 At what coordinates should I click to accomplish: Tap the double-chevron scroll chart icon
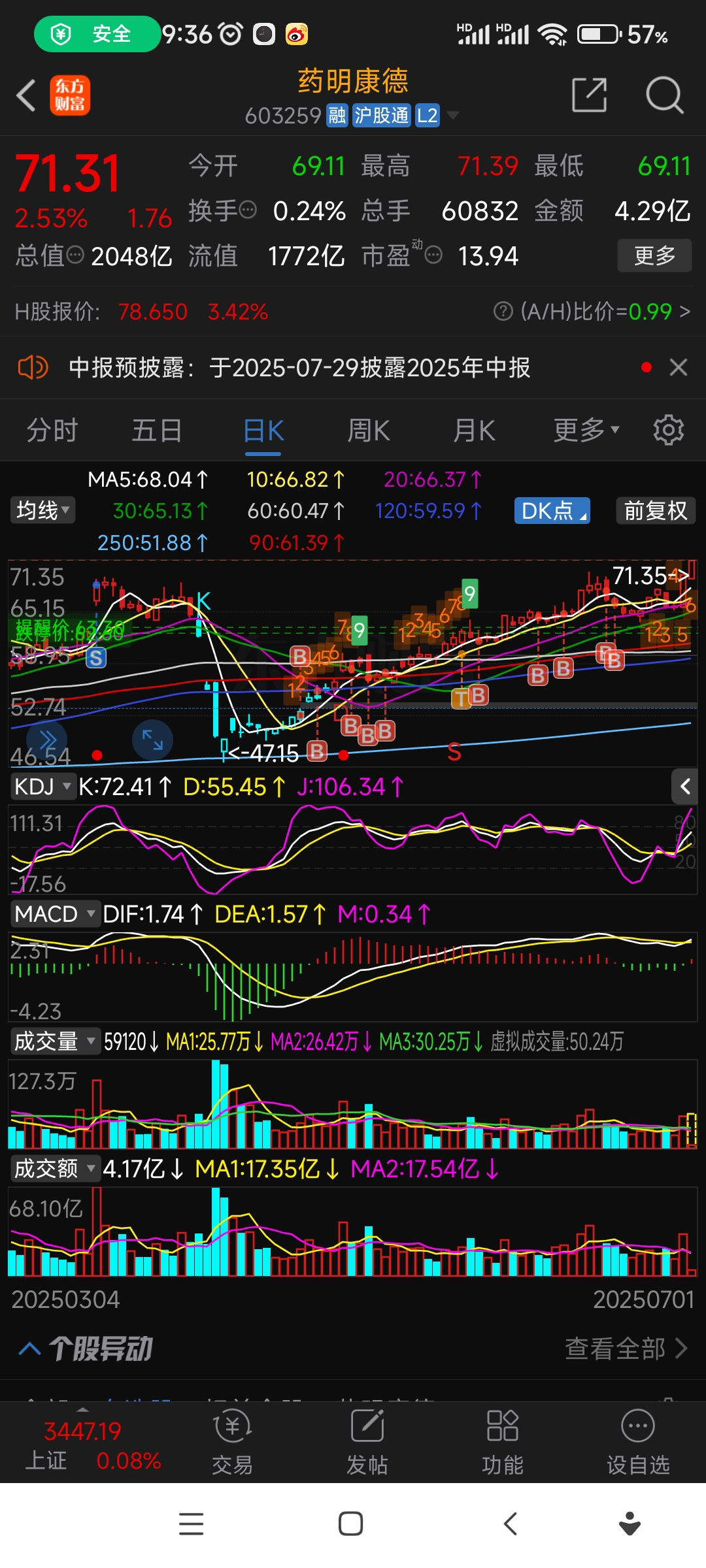pyautogui.click(x=47, y=740)
